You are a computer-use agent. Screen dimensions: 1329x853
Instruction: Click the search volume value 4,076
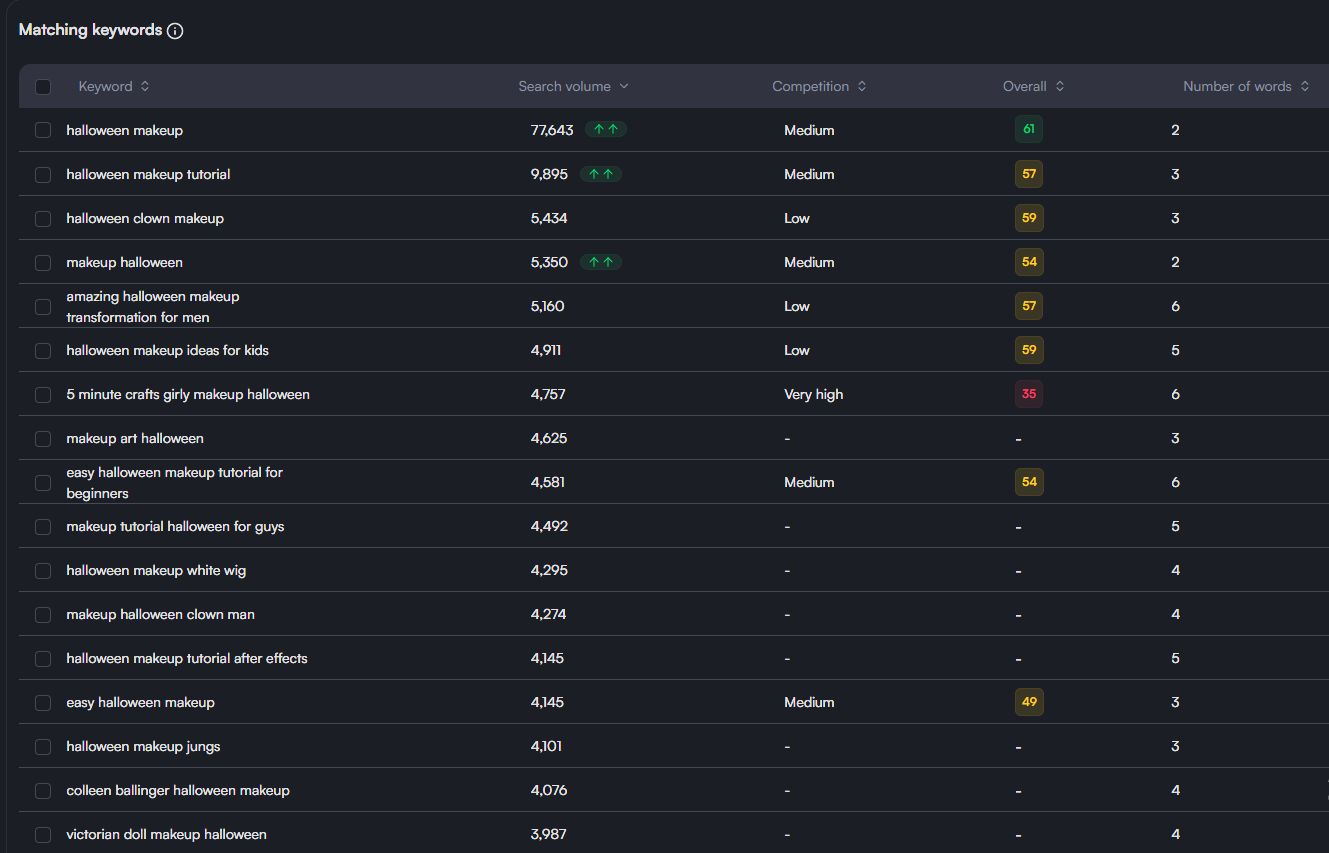point(549,791)
